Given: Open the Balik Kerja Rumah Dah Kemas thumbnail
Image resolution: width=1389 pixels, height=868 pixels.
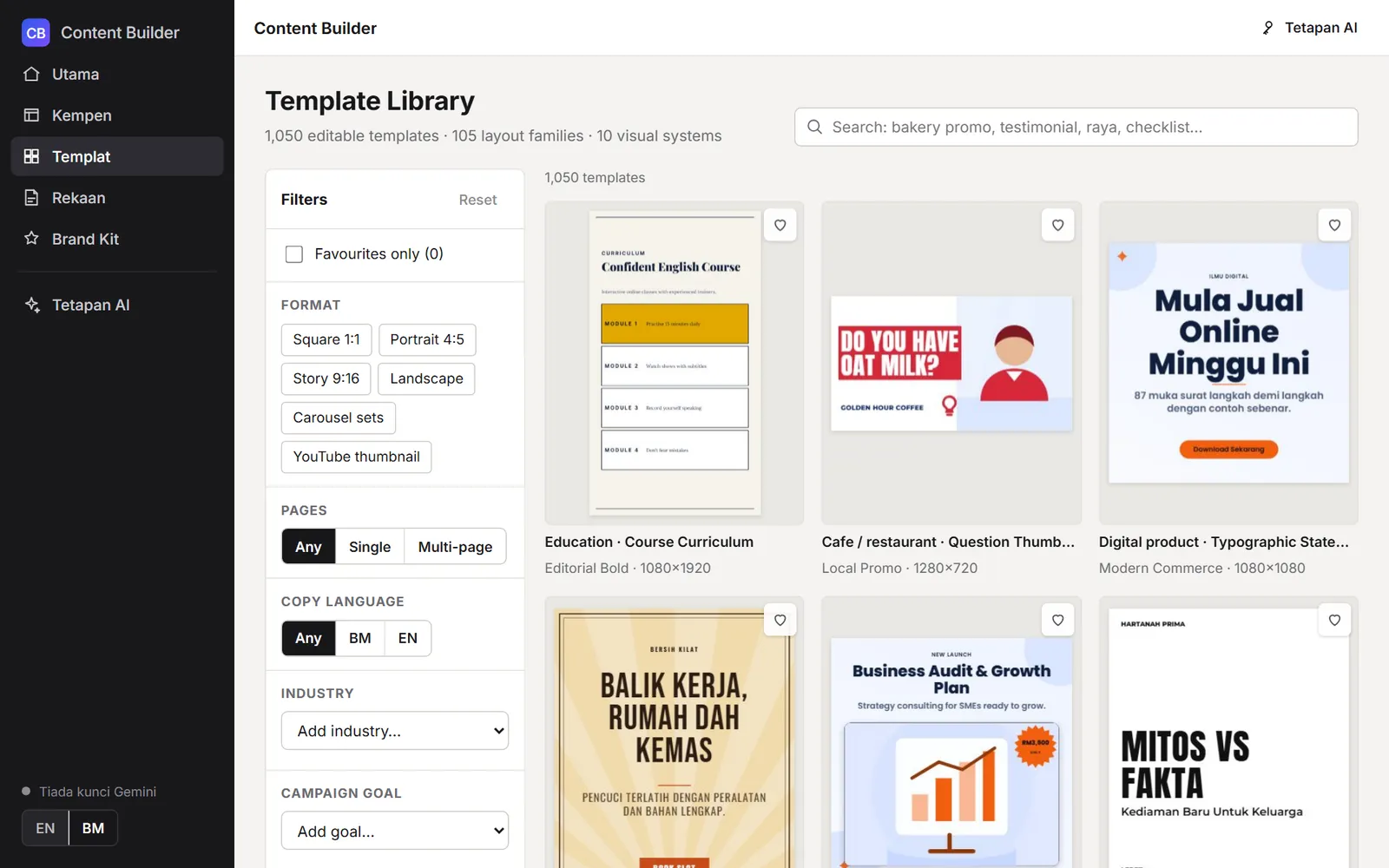Looking at the screenshot, I should [675, 733].
